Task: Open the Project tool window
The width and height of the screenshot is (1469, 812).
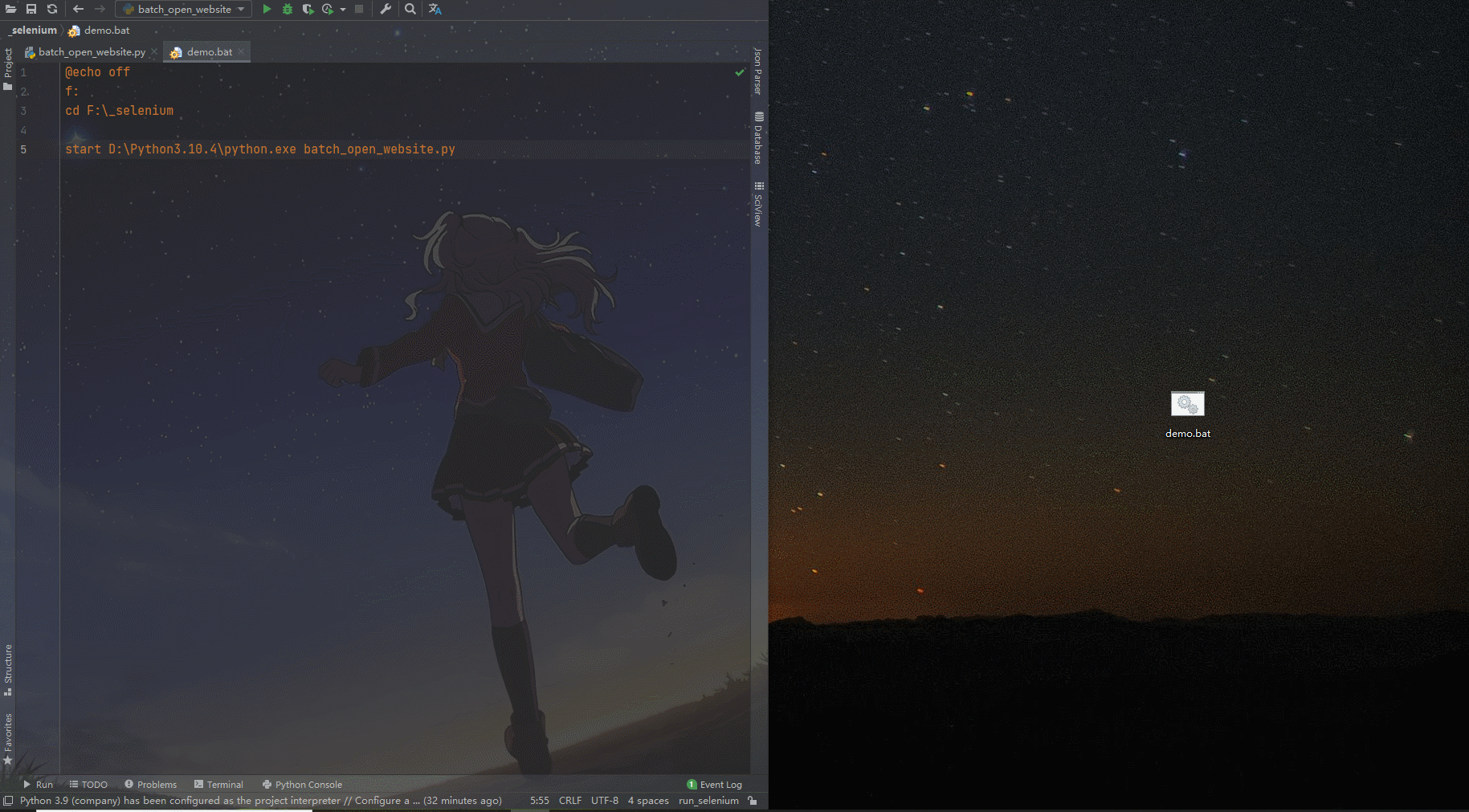Action: [8, 69]
